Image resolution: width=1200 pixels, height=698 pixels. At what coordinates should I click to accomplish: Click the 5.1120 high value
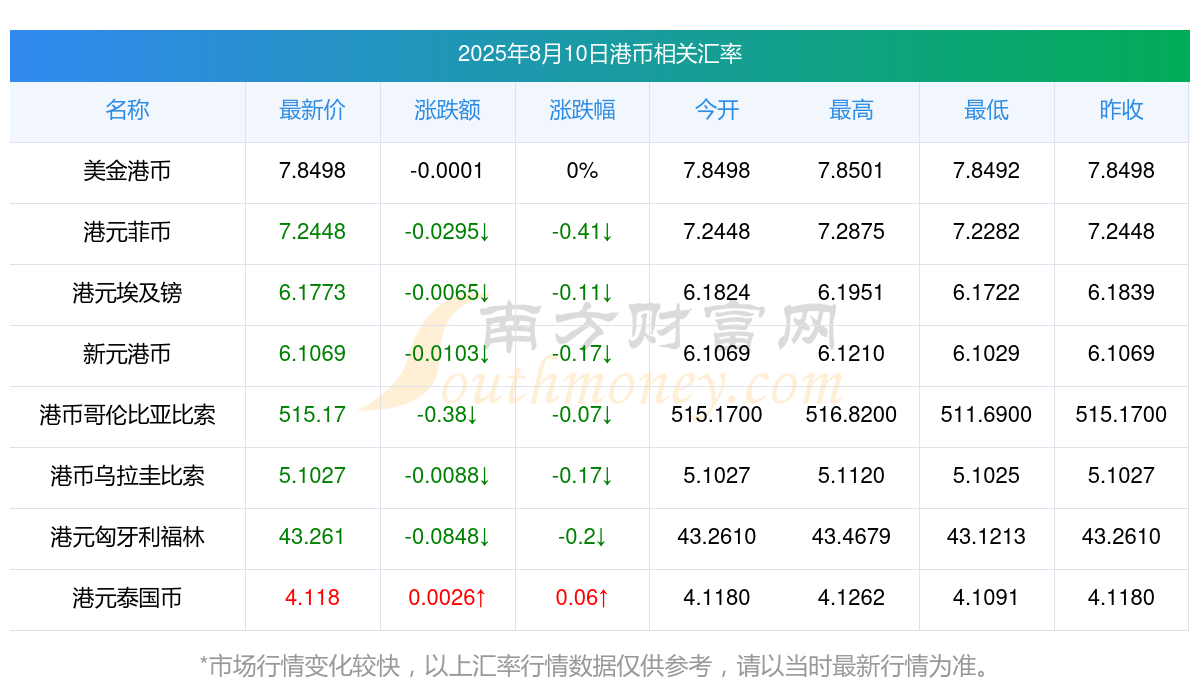tap(851, 476)
